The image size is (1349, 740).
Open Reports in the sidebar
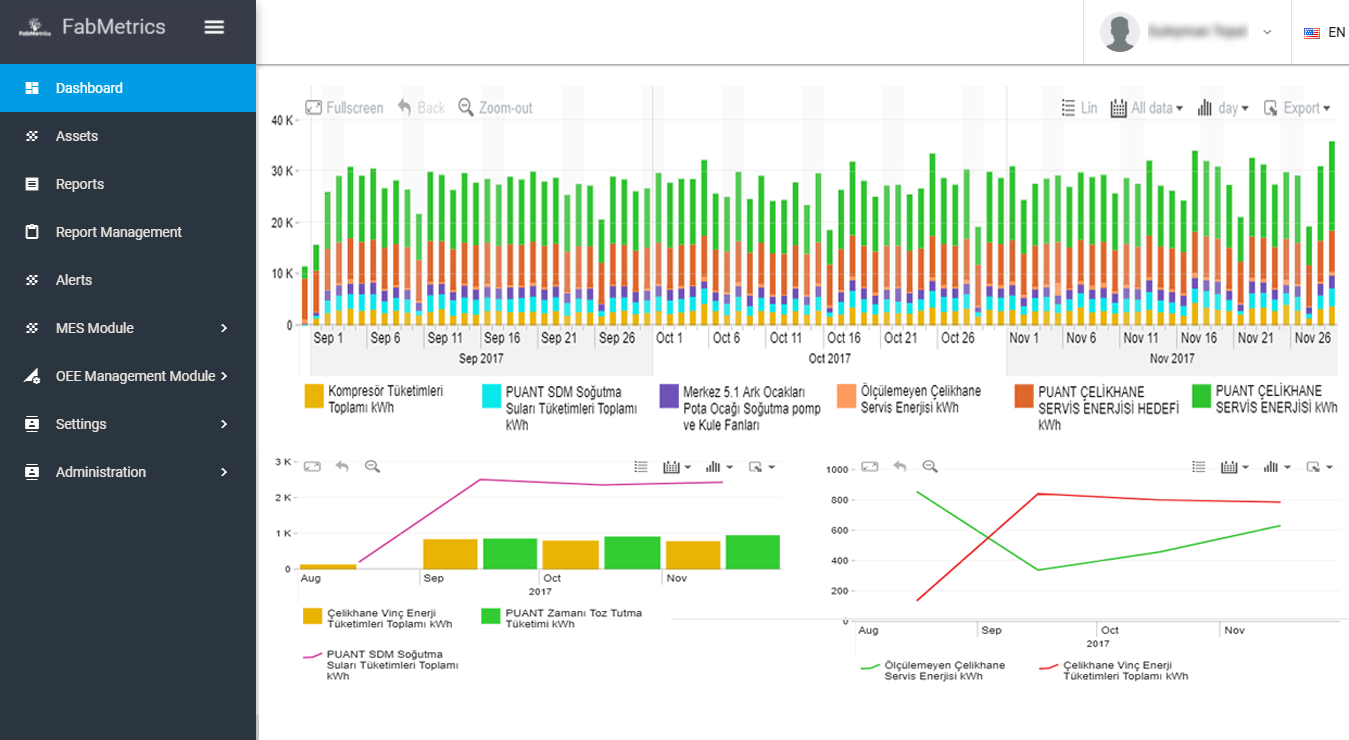80,184
